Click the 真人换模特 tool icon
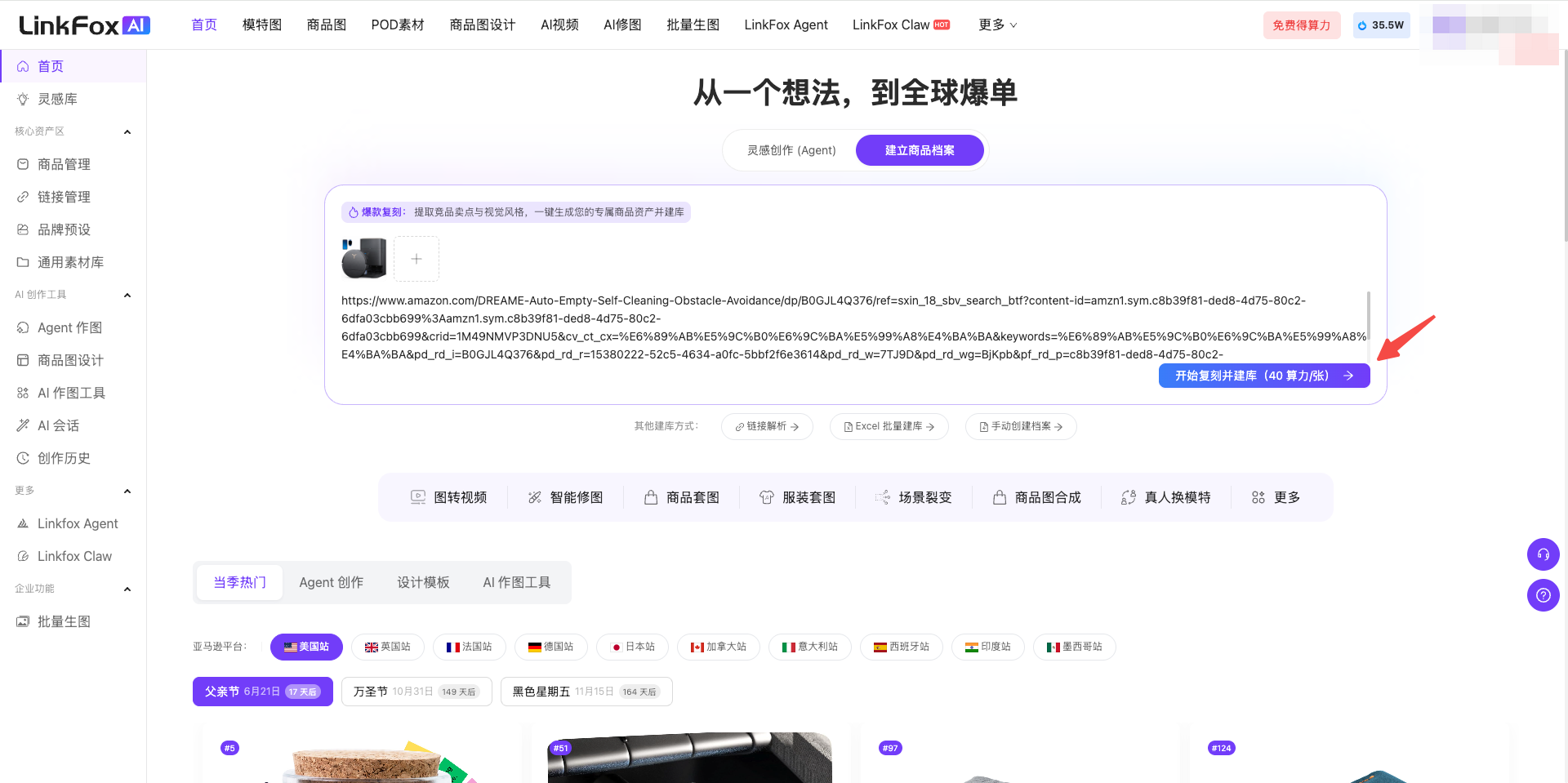This screenshot has width=1568, height=783. tap(1129, 497)
